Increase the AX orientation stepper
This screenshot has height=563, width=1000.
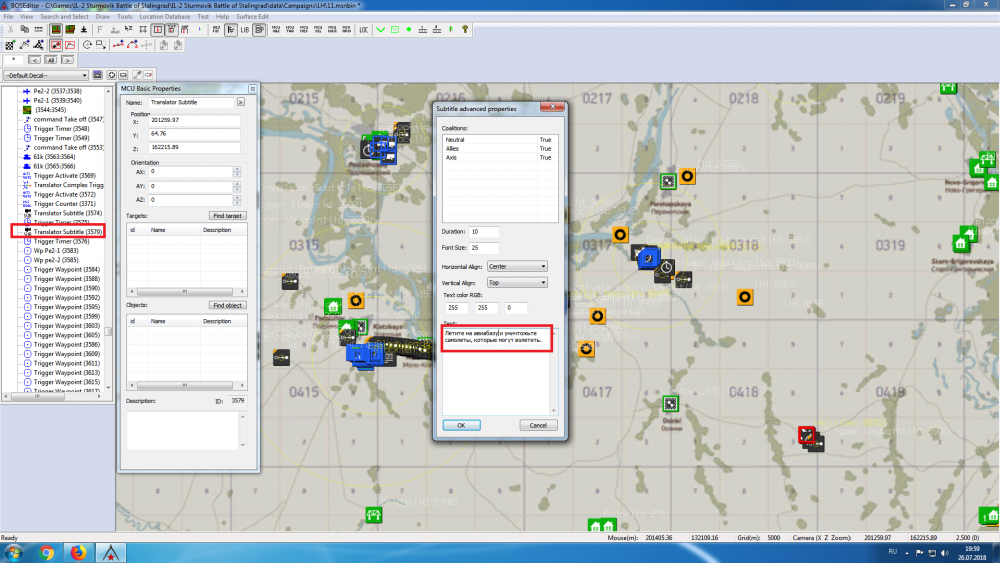coord(236,169)
